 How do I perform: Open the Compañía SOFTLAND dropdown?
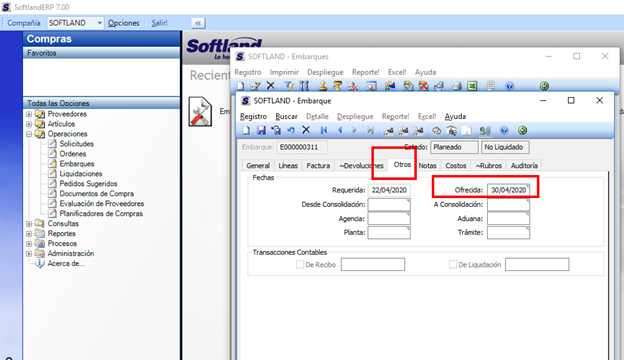coord(99,23)
